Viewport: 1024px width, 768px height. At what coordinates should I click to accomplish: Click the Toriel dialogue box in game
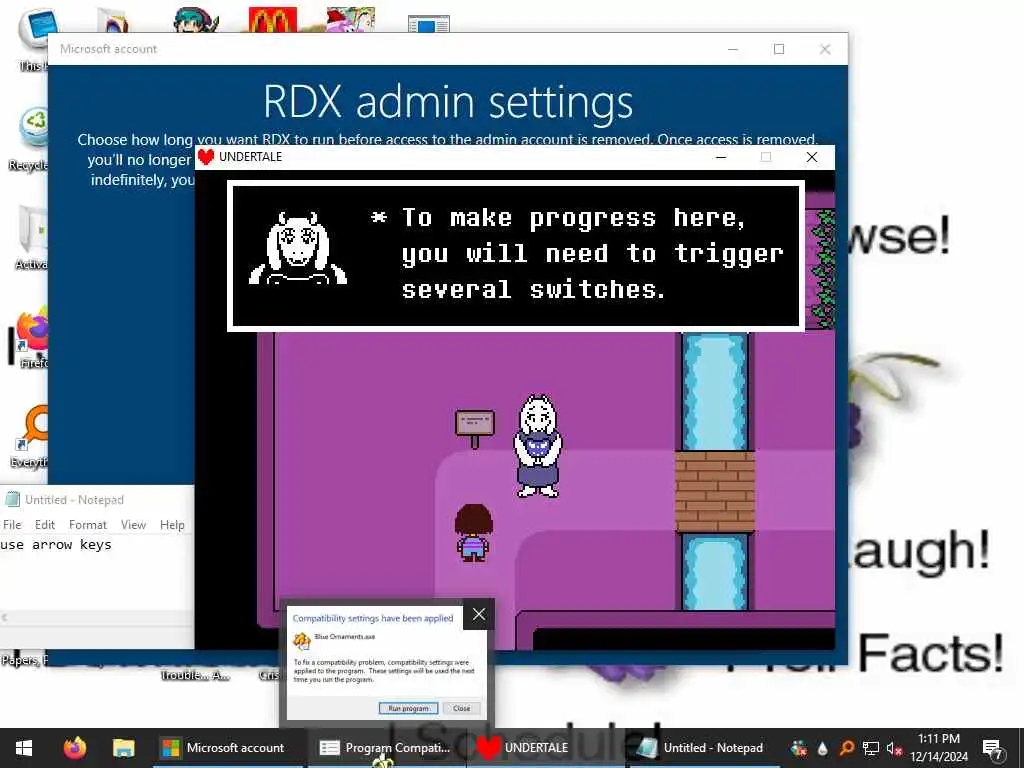click(x=516, y=256)
